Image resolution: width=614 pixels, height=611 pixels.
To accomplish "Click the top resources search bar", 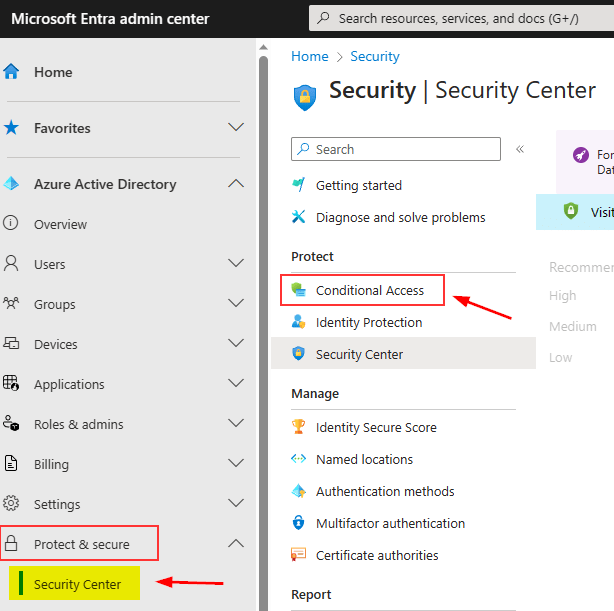I will [x=460, y=18].
